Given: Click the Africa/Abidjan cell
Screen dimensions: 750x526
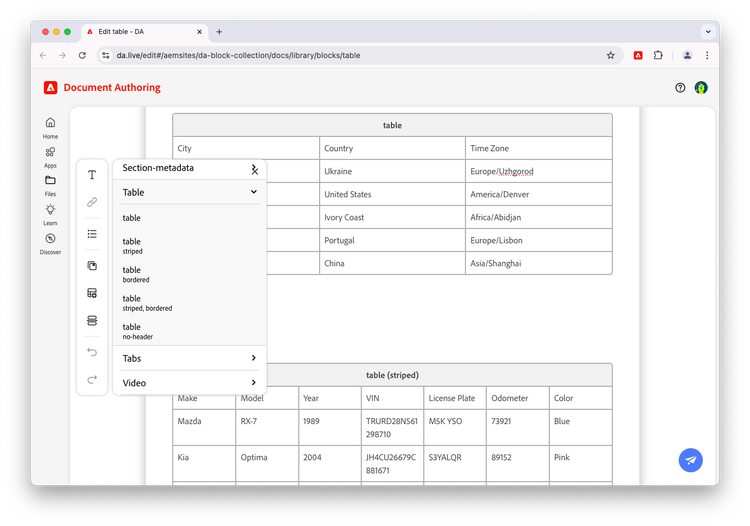Looking at the screenshot, I should [539, 217].
